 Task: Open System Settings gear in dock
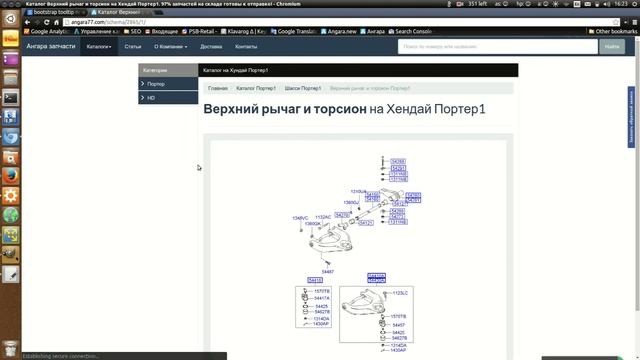pos(11,196)
